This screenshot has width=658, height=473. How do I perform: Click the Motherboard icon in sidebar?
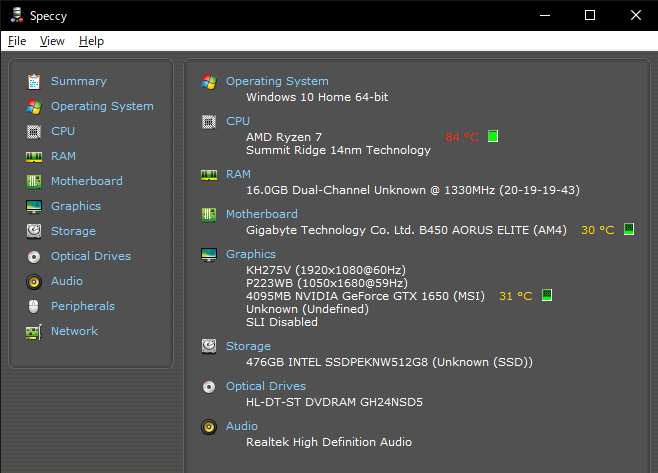tap(34, 182)
